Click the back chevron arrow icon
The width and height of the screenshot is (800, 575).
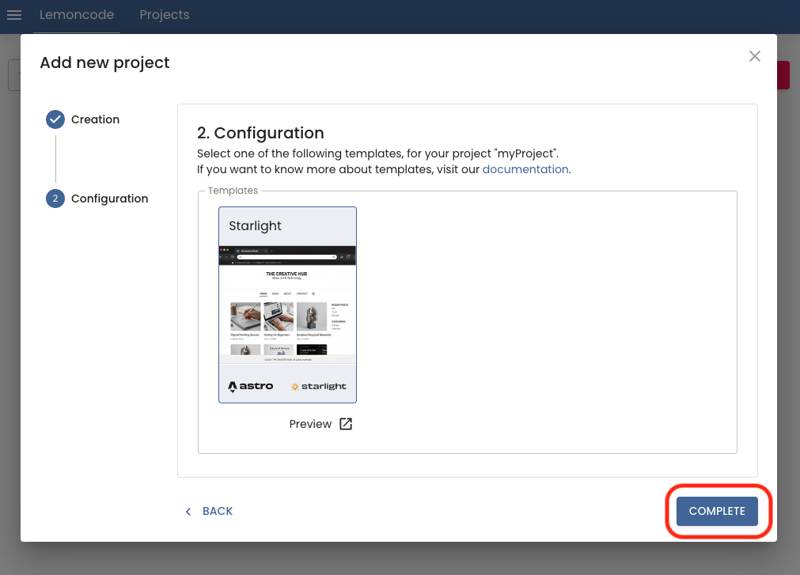(x=188, y=511)
